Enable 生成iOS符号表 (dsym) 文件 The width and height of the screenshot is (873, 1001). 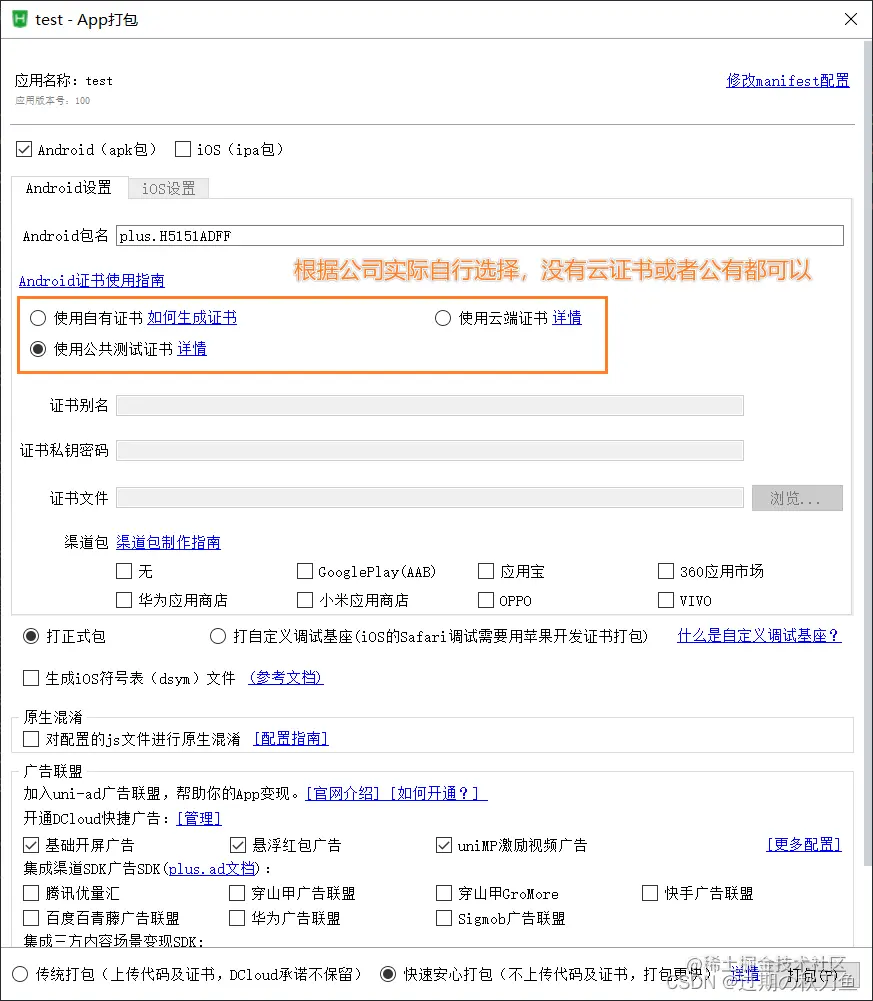click(x=31, y=678)
